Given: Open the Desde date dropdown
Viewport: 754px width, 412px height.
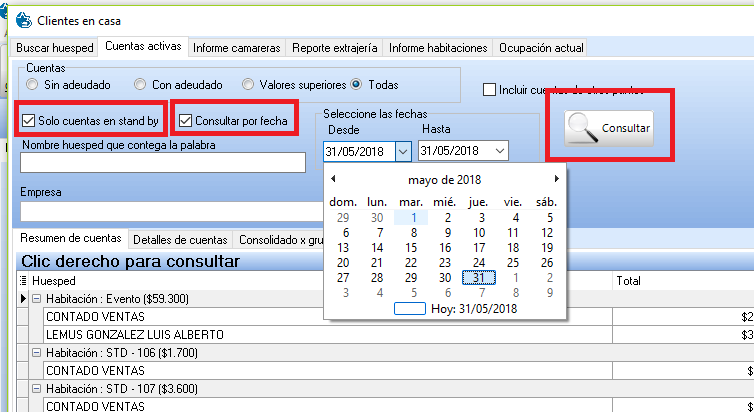Looking at the screenshot, I should [x=402, y=151].
